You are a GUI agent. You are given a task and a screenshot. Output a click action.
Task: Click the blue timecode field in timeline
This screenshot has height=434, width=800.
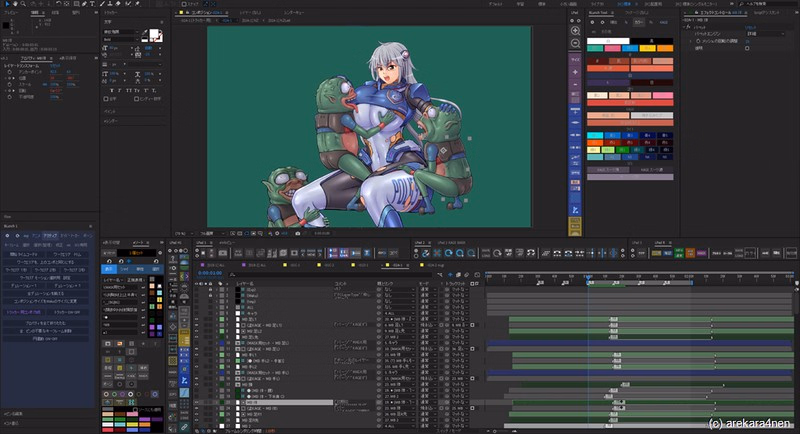(209, 272)
